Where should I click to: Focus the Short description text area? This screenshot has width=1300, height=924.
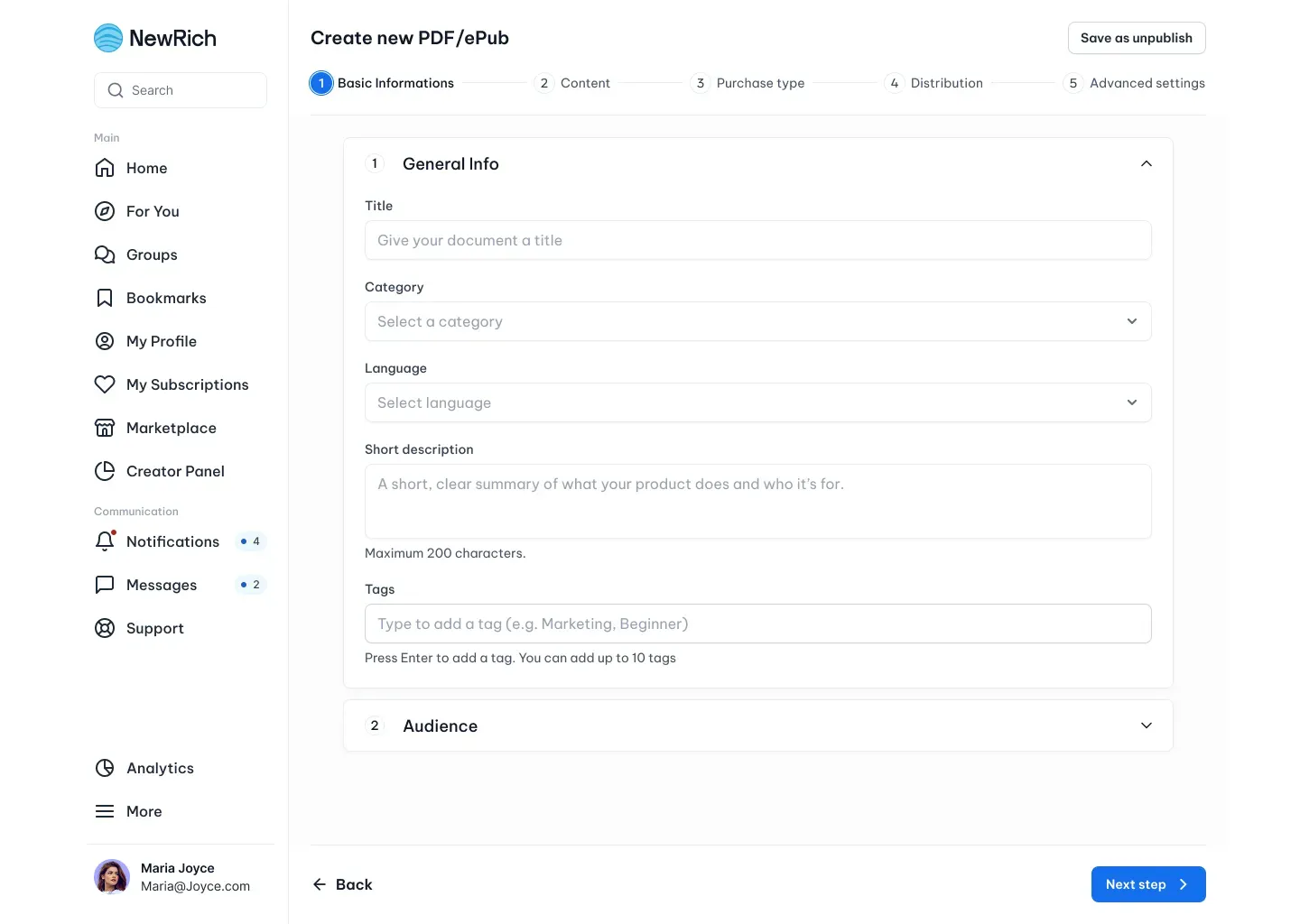point(758,502)
